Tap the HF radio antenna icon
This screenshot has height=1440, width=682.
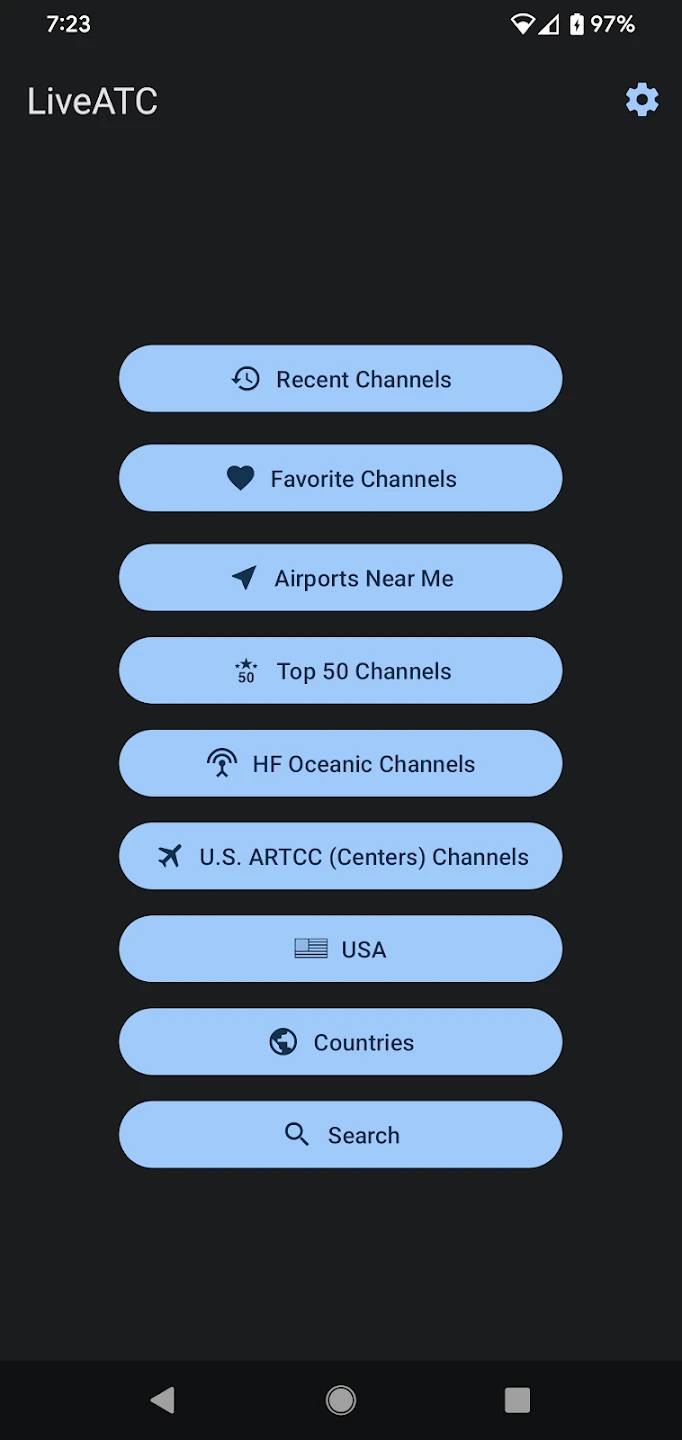[222, 764]
